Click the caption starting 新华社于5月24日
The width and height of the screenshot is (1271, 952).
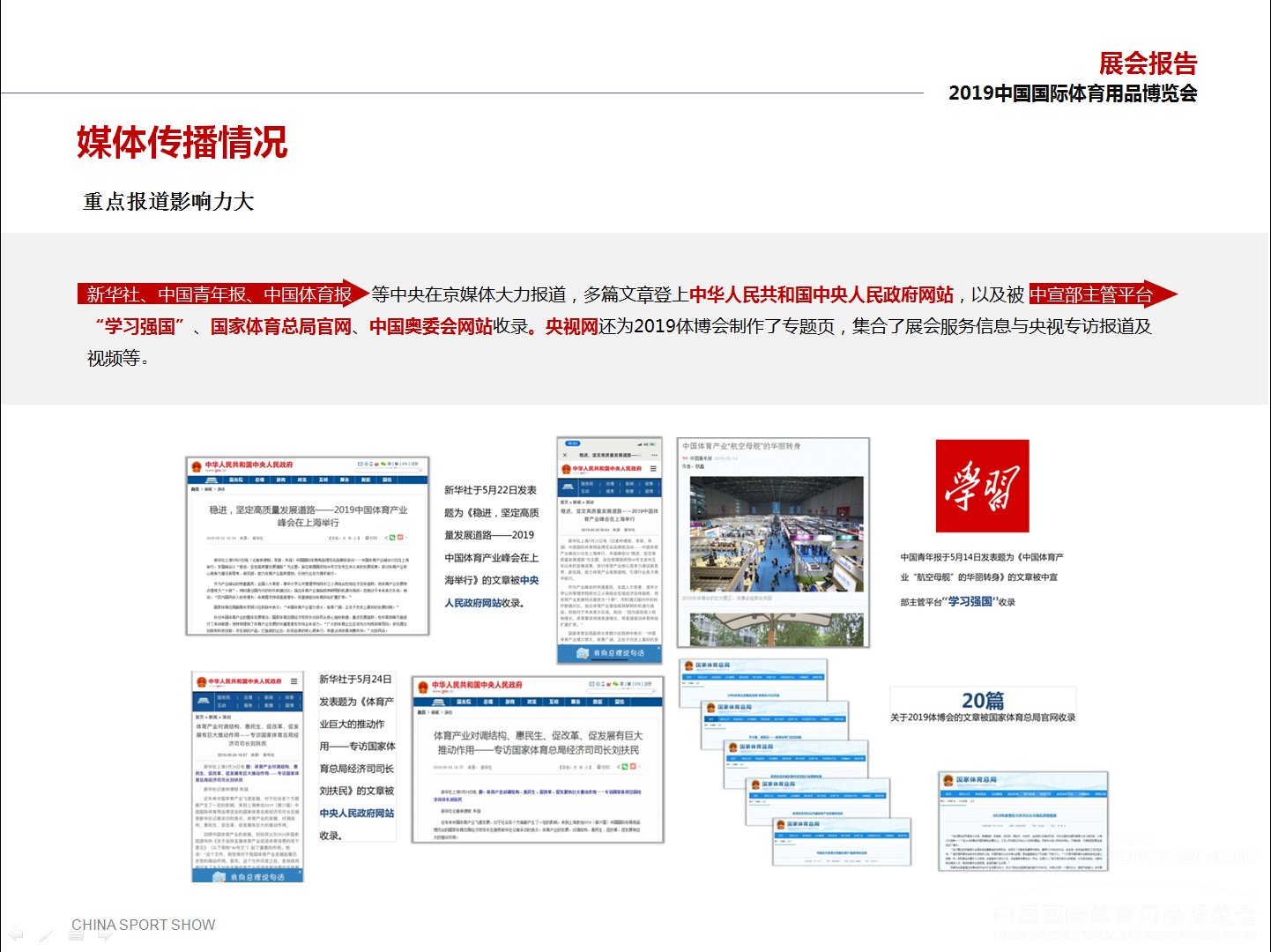(357, 757)
